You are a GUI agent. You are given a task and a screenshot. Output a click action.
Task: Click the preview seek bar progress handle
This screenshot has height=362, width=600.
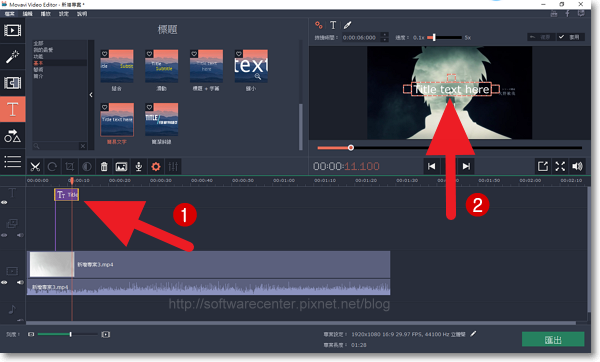pyautogui.click(x=351, y=148)
